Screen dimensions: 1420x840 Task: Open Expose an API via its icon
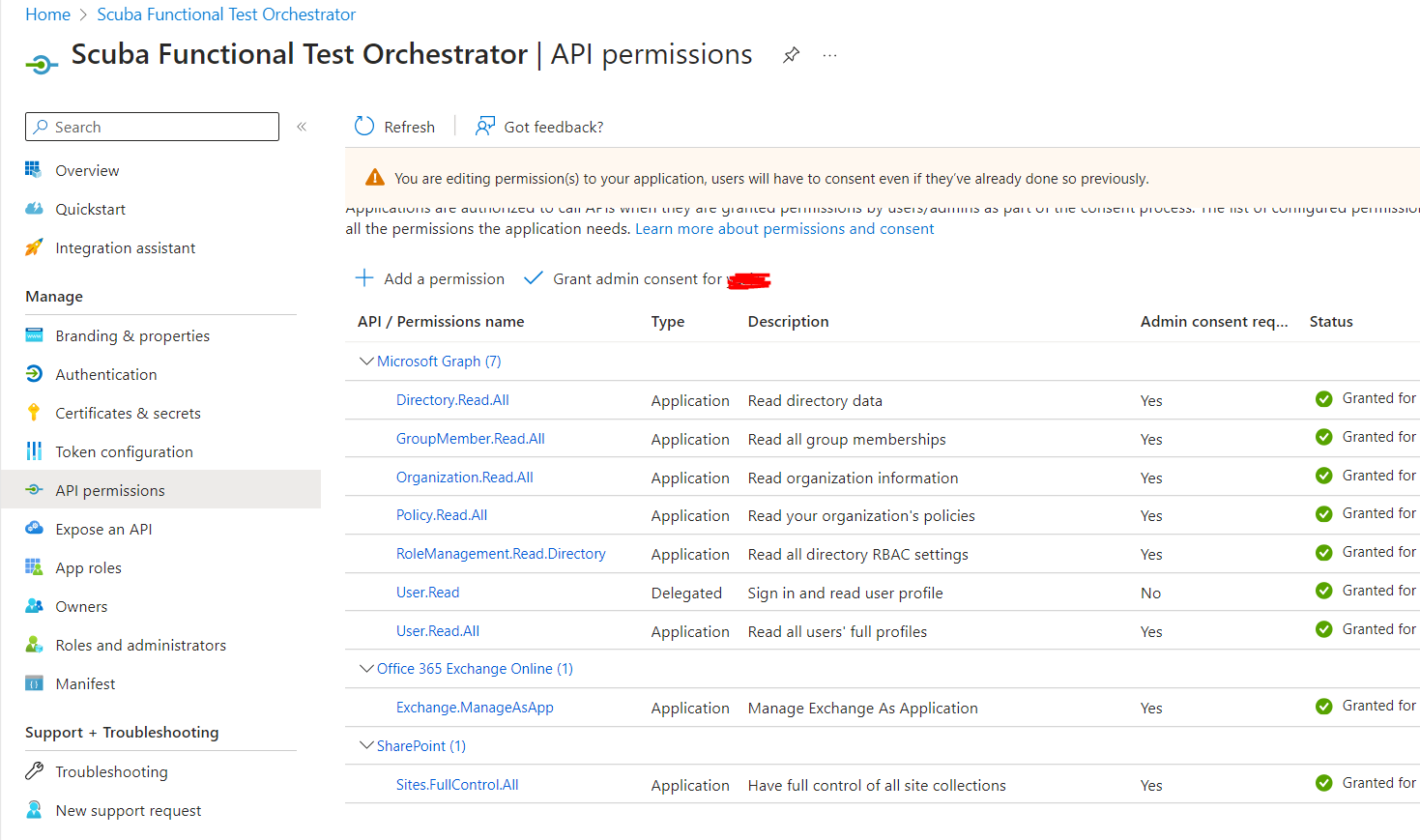pos(35,529)
